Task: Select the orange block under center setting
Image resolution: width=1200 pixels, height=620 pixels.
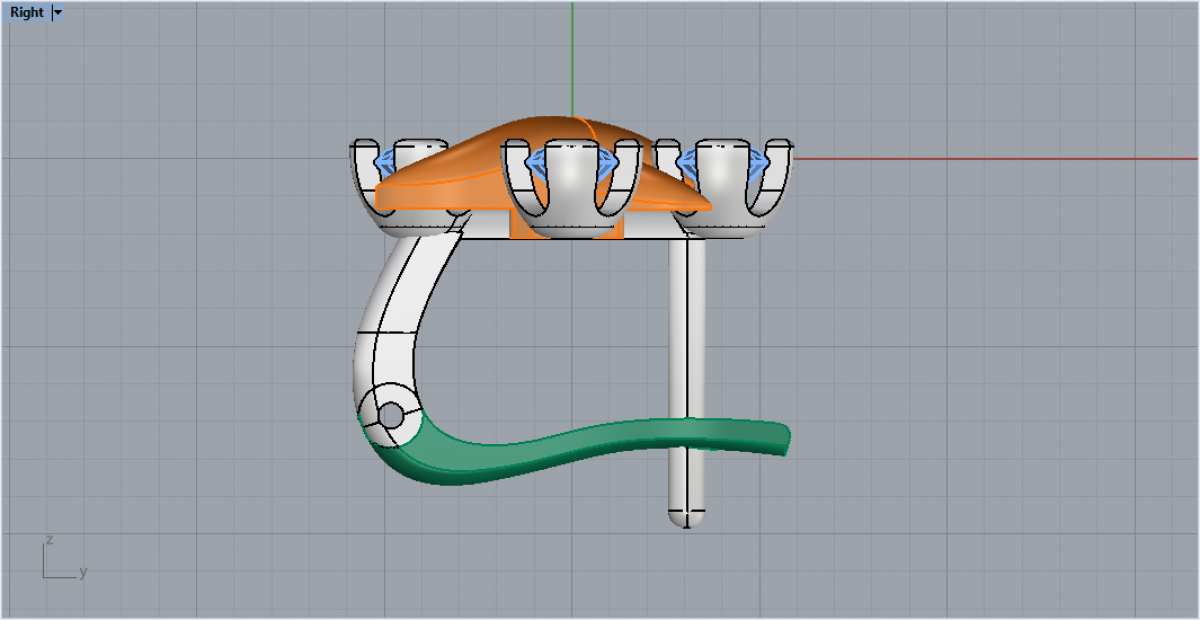Action: [520, 228]
